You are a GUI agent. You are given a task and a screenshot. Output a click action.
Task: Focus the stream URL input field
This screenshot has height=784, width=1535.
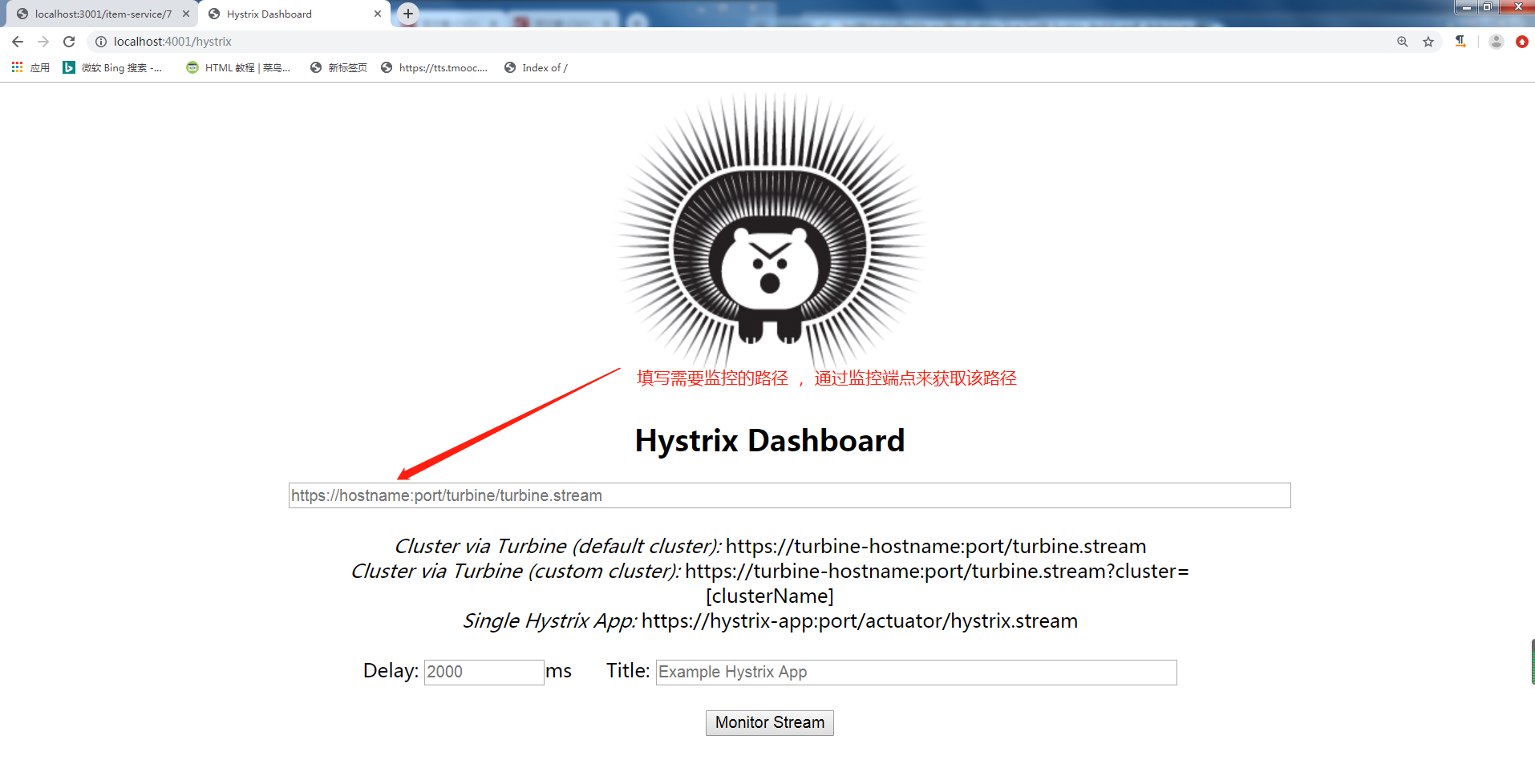click(x=789, y=495)
